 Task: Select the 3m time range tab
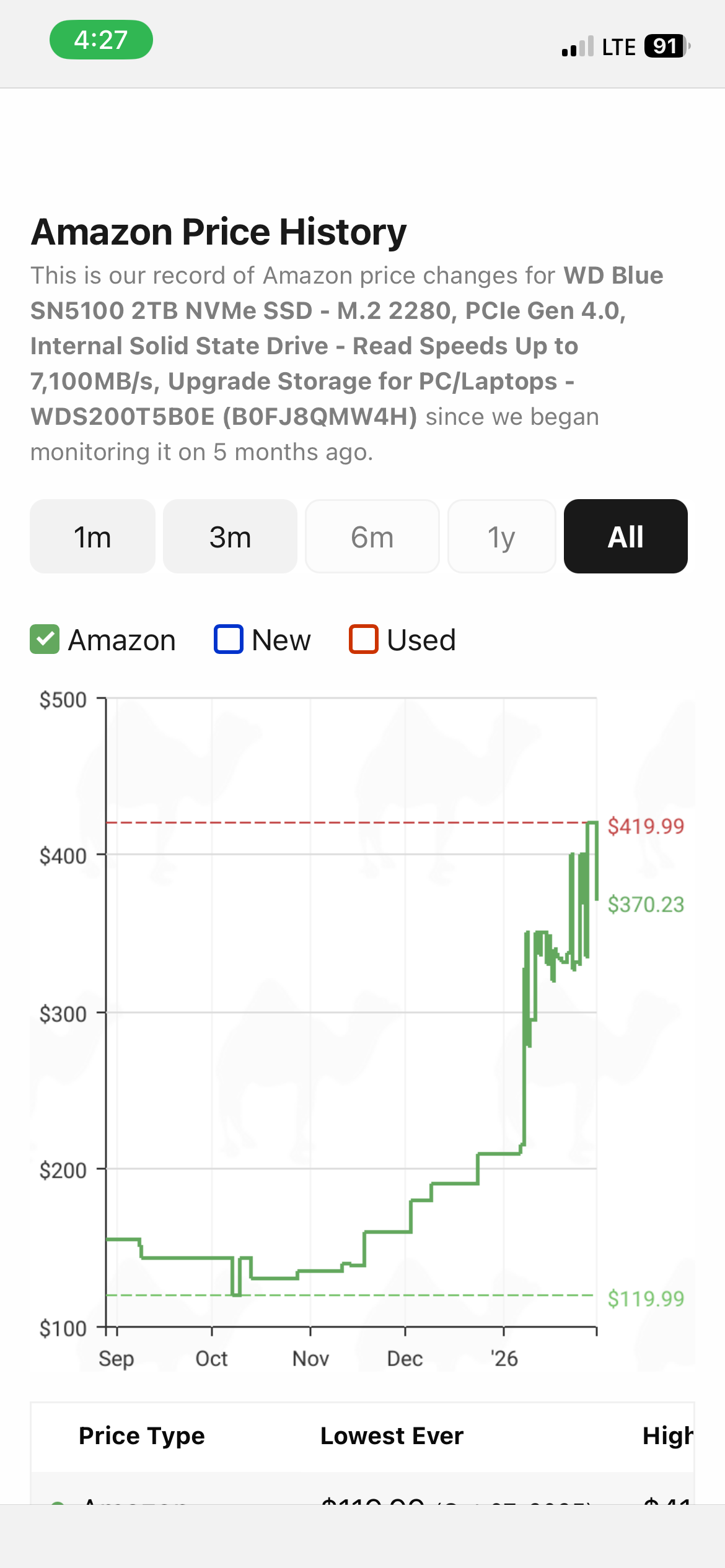point(230,536)
